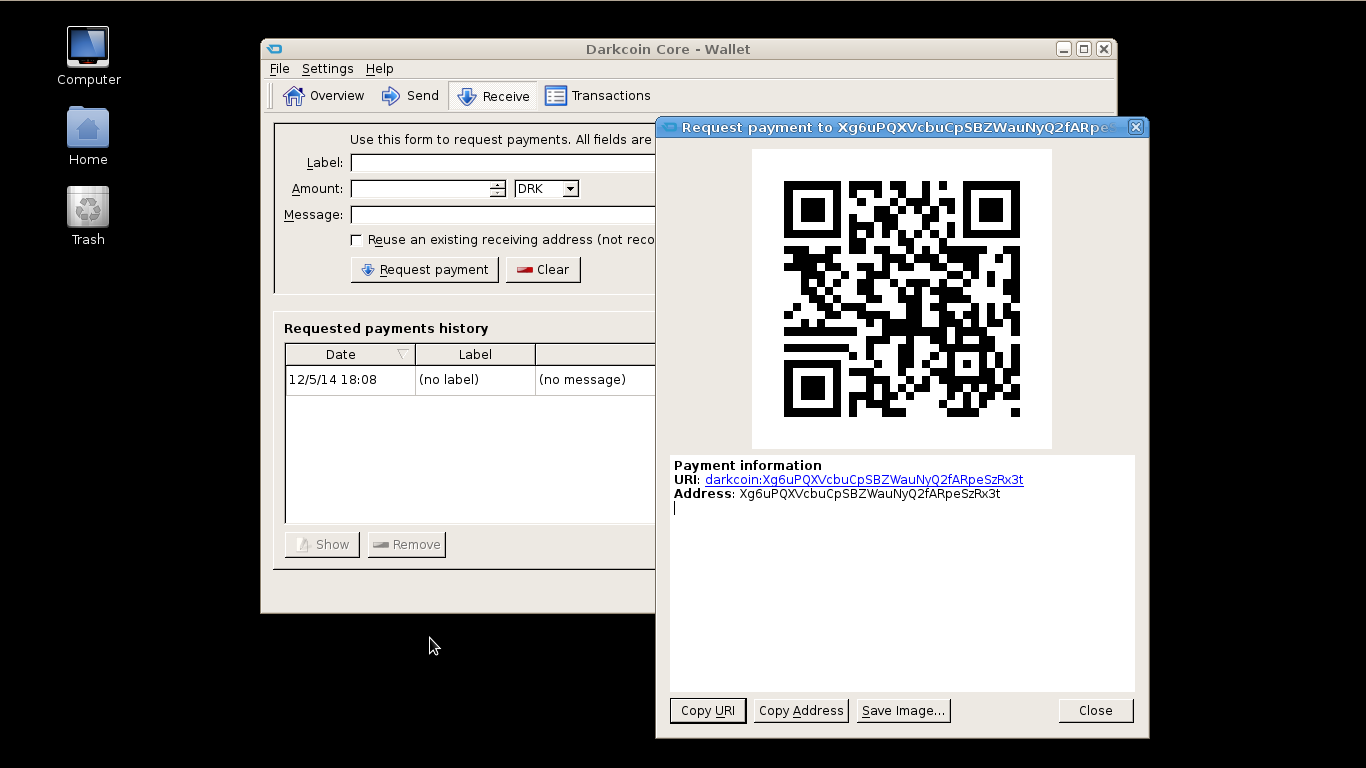Open the darkcoin URI link

pos(864,480)
